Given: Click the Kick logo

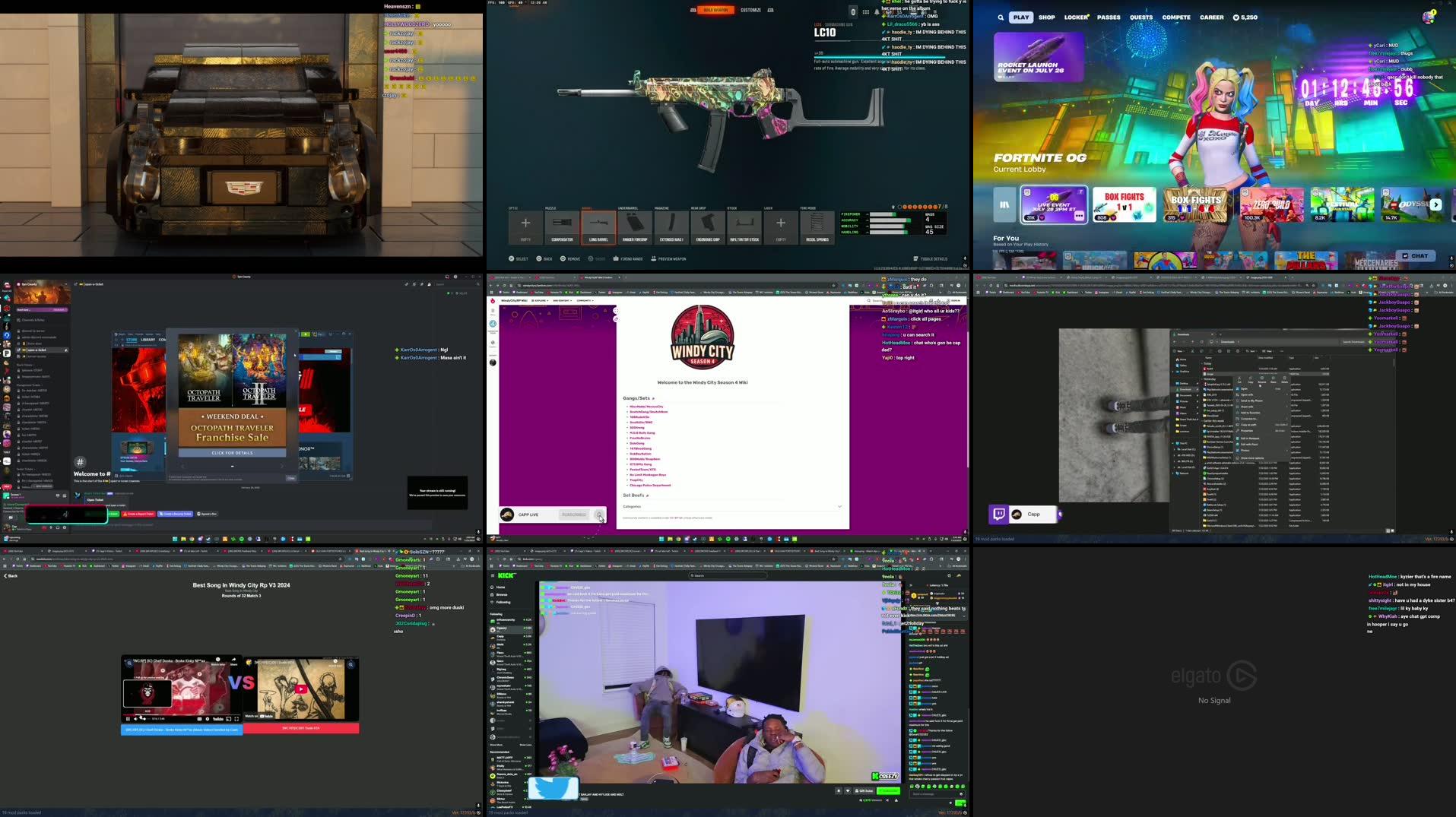Looking at the screenshot, I should [507, 575].
